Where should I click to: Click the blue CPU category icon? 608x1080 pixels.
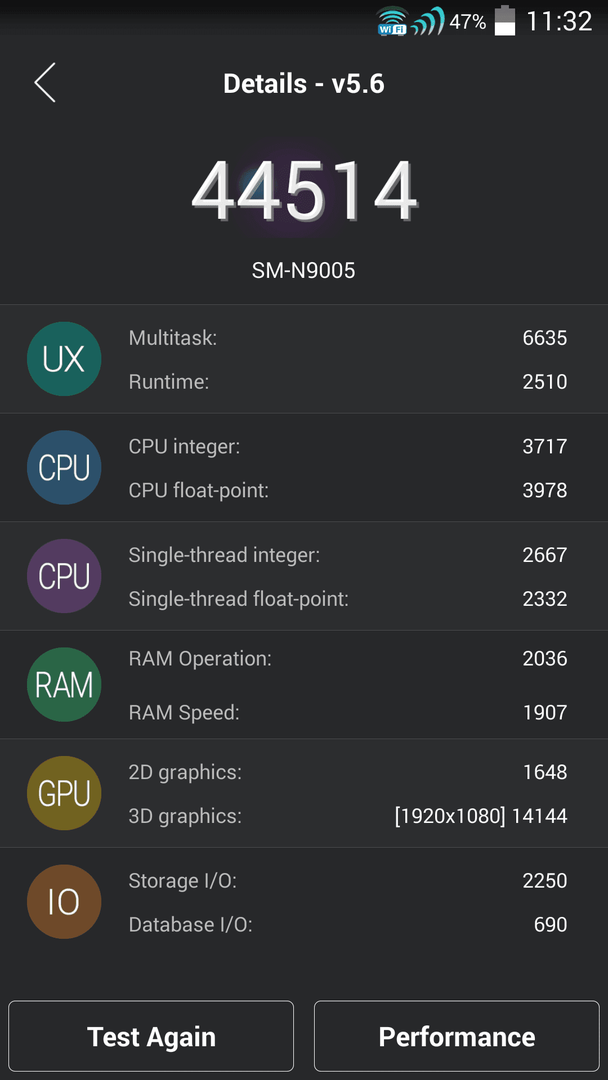tap(64, 468)
